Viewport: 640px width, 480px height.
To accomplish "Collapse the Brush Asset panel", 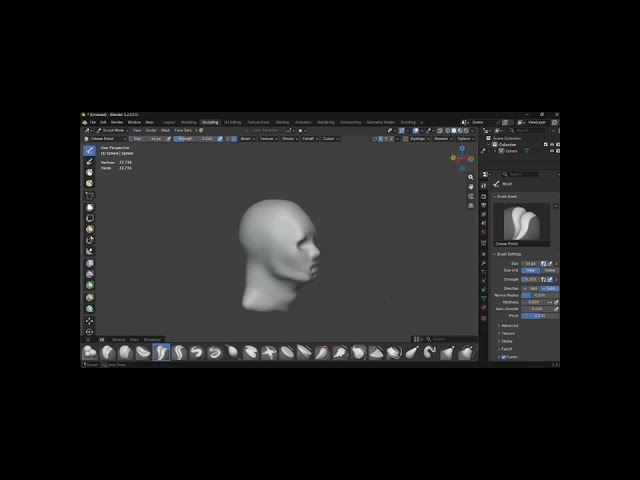I will tap(504, 197).
